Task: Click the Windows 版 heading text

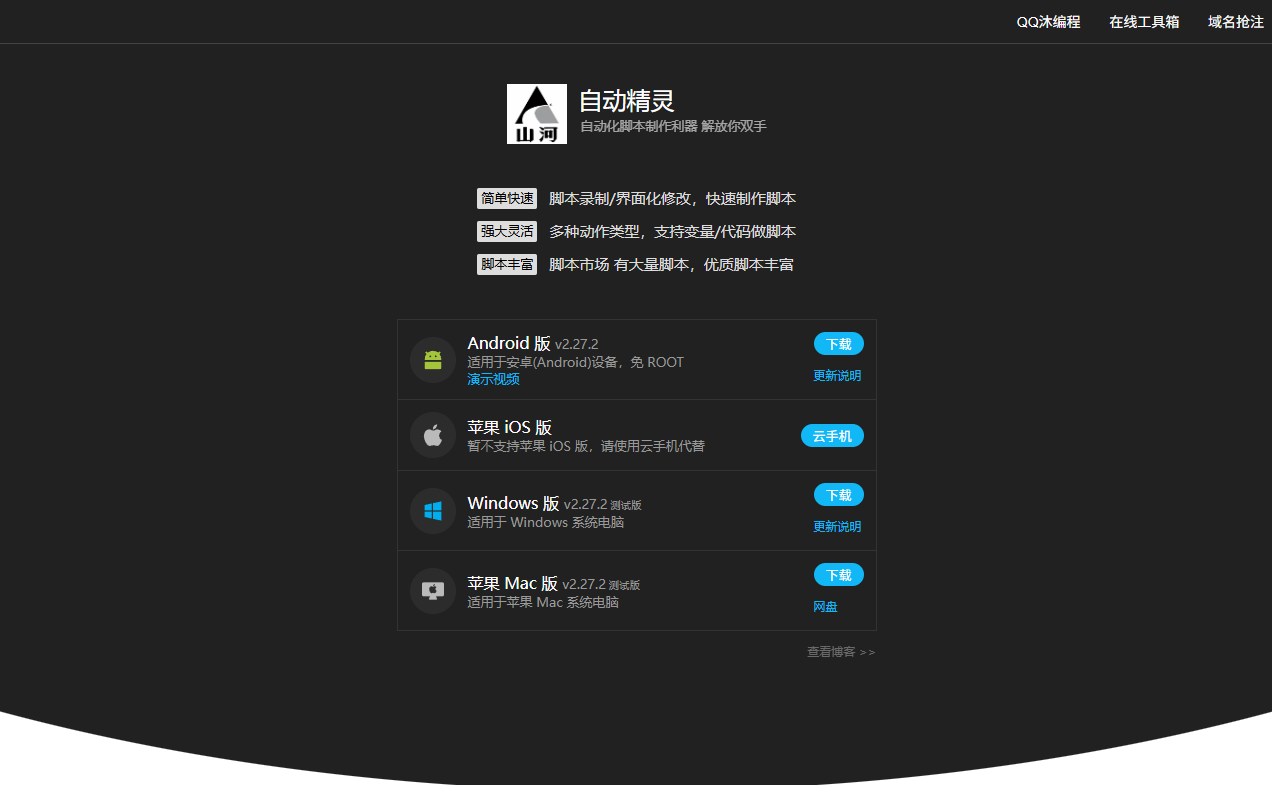Action: pyautogui.click(x=513, y=503)
